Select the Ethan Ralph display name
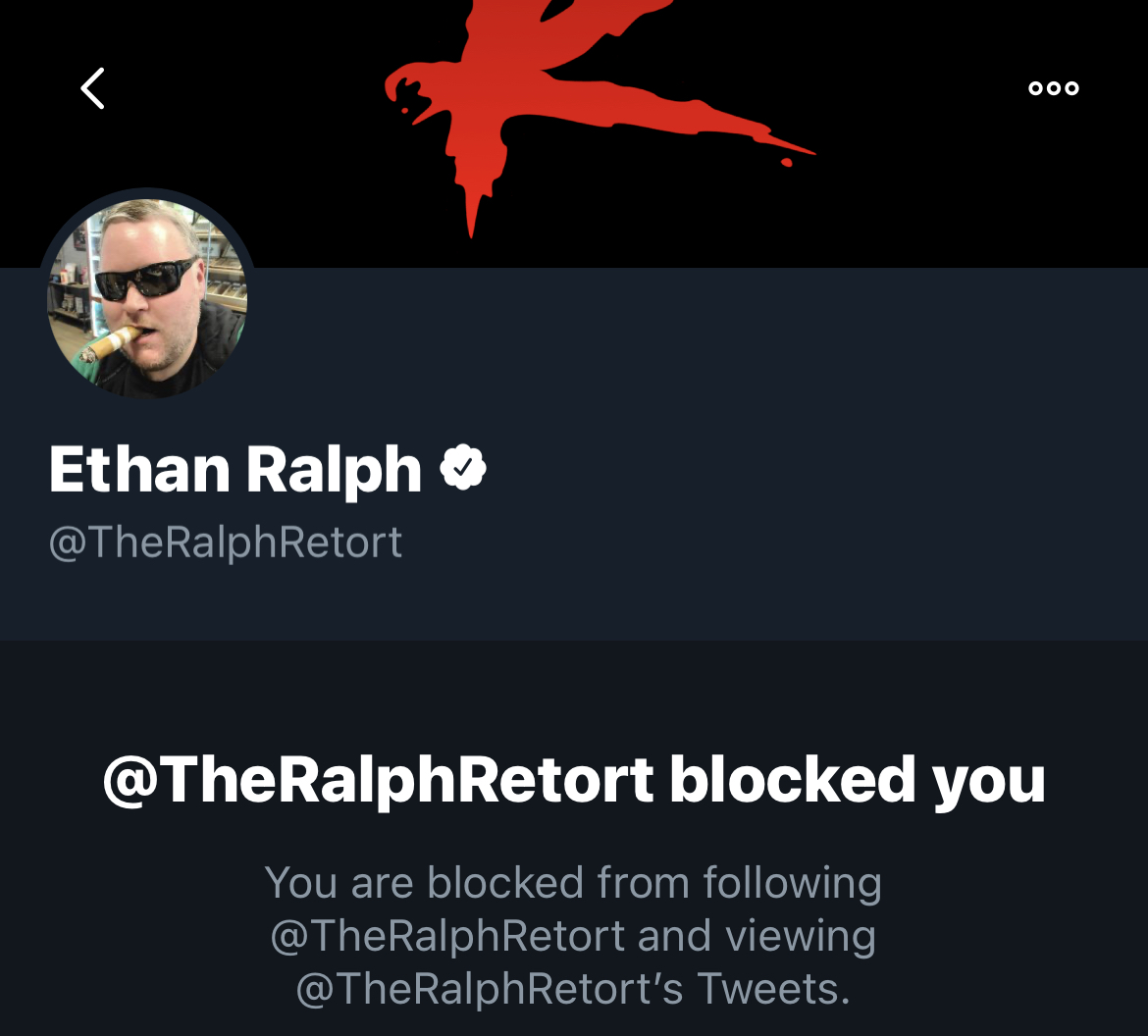 235,469
